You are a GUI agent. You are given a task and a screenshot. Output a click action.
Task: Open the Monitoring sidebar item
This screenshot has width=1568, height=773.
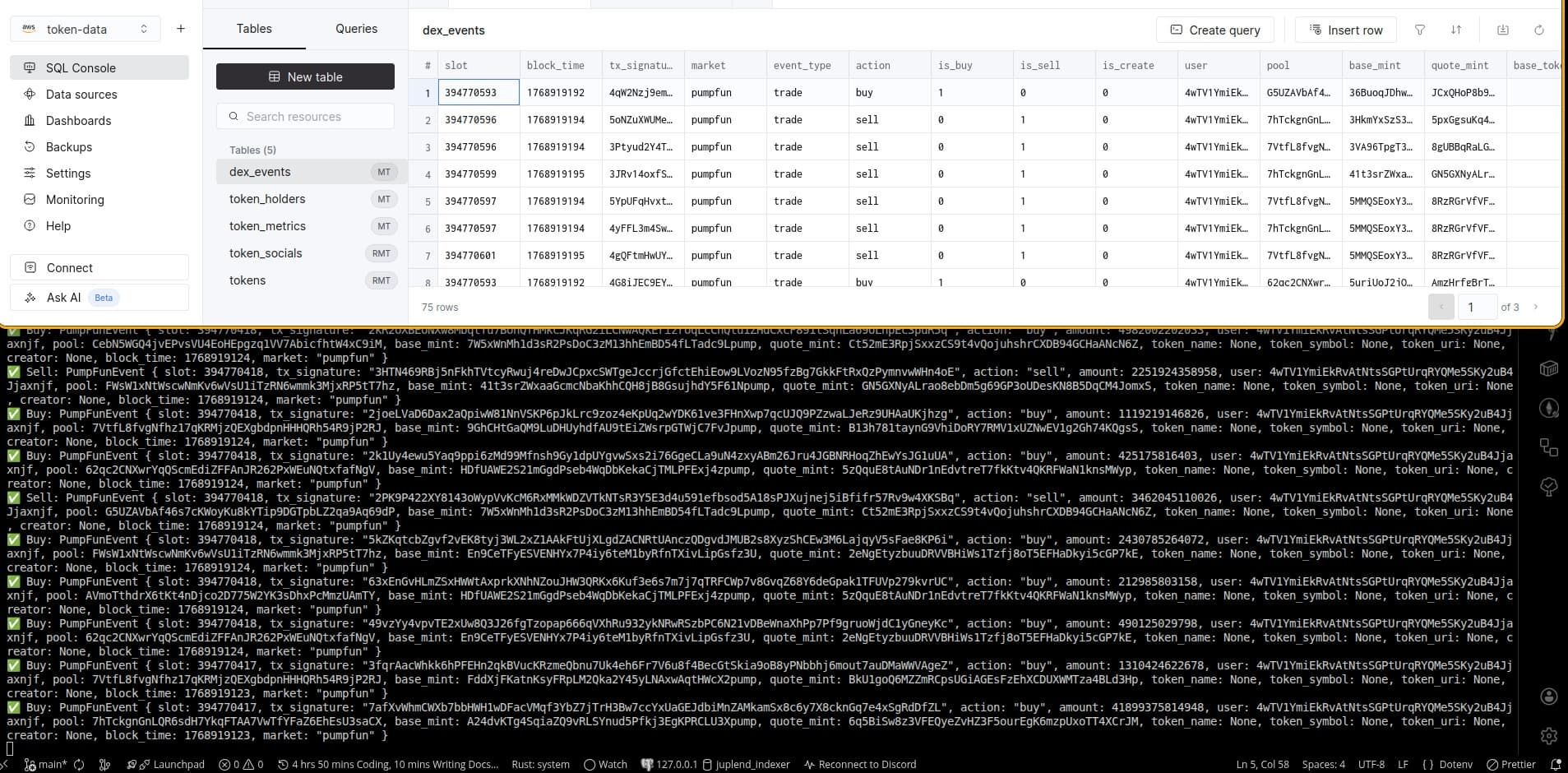[75, 200]
